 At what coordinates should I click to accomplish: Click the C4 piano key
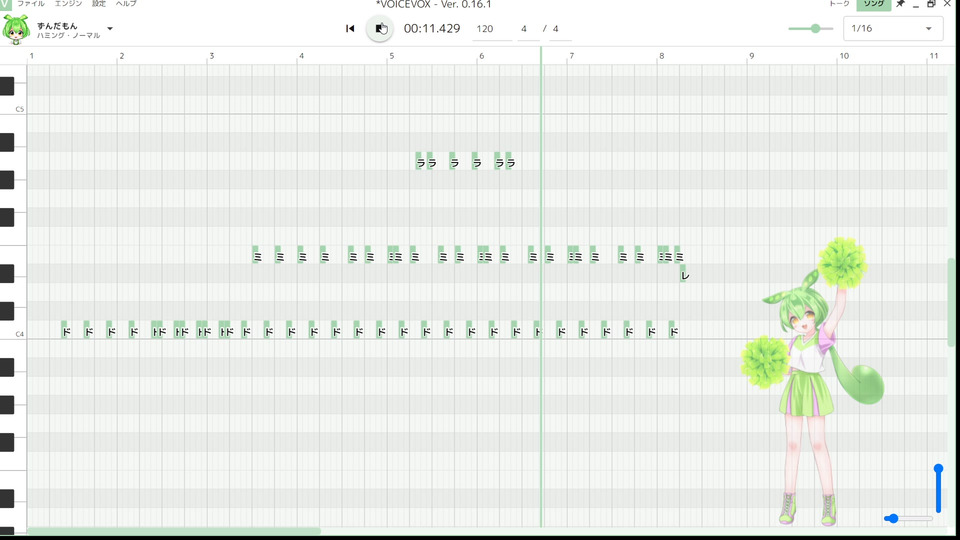point(13,330)
